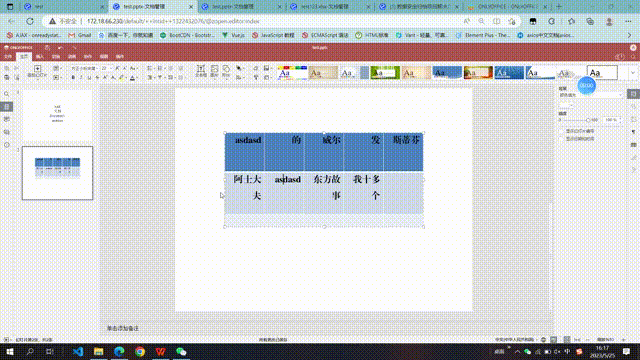This screenshot has height=360, width=640.
Task: Open Visual Studio Code from taskbar
Action: [x=78, y=351]
